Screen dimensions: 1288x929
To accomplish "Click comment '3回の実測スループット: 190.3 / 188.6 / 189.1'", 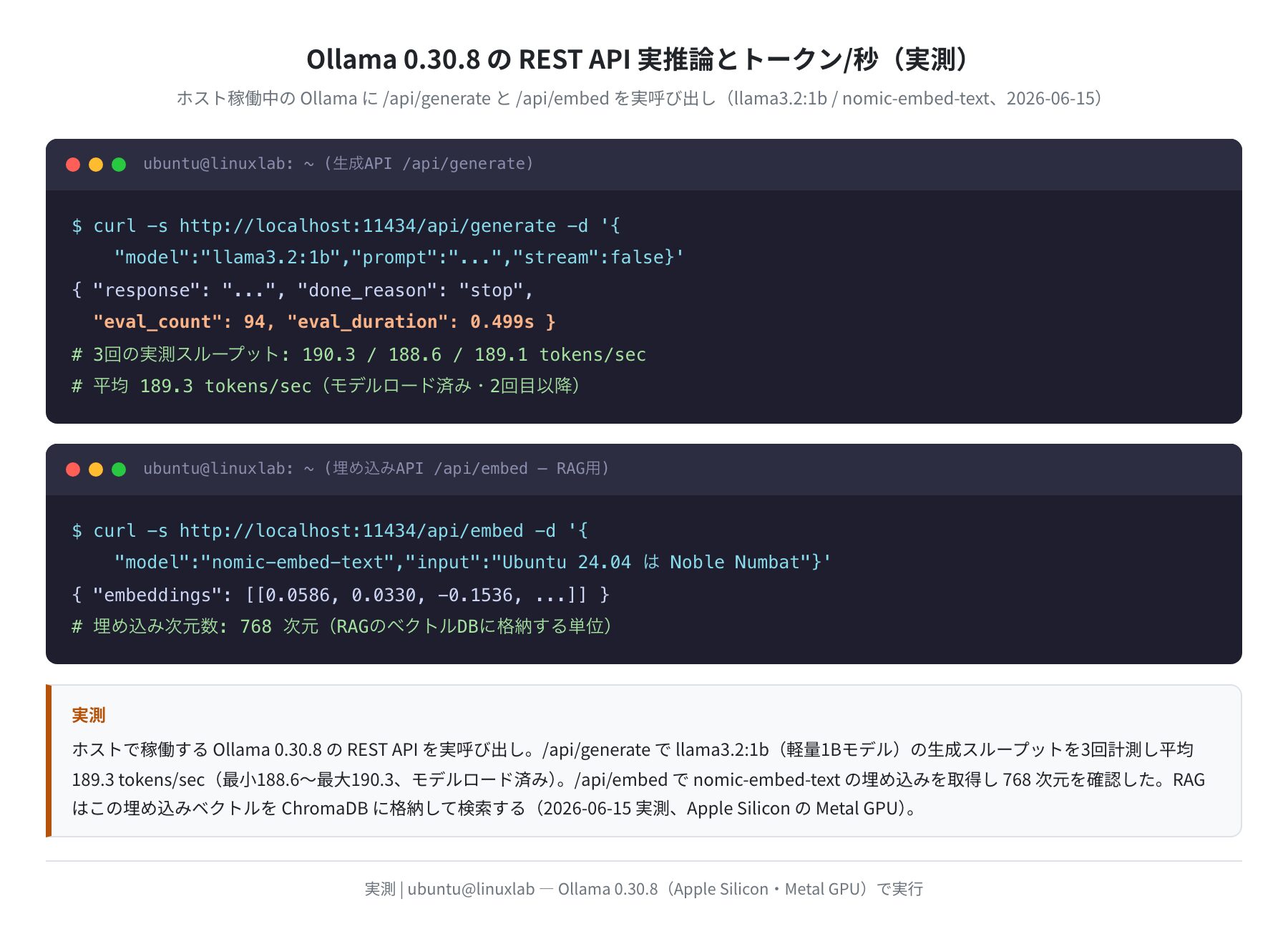I will (359, 355).
